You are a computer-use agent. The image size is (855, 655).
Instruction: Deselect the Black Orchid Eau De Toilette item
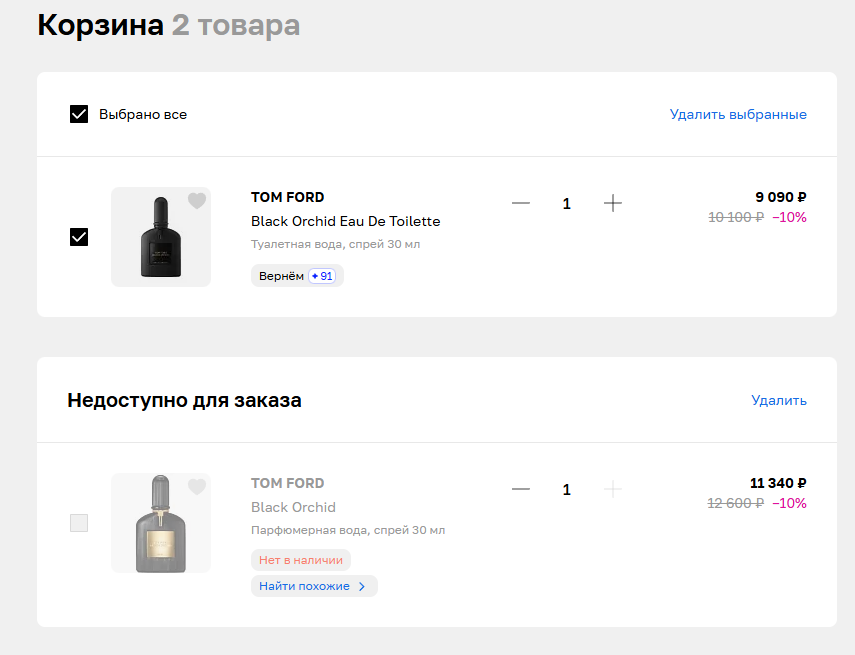coord(79,237)
